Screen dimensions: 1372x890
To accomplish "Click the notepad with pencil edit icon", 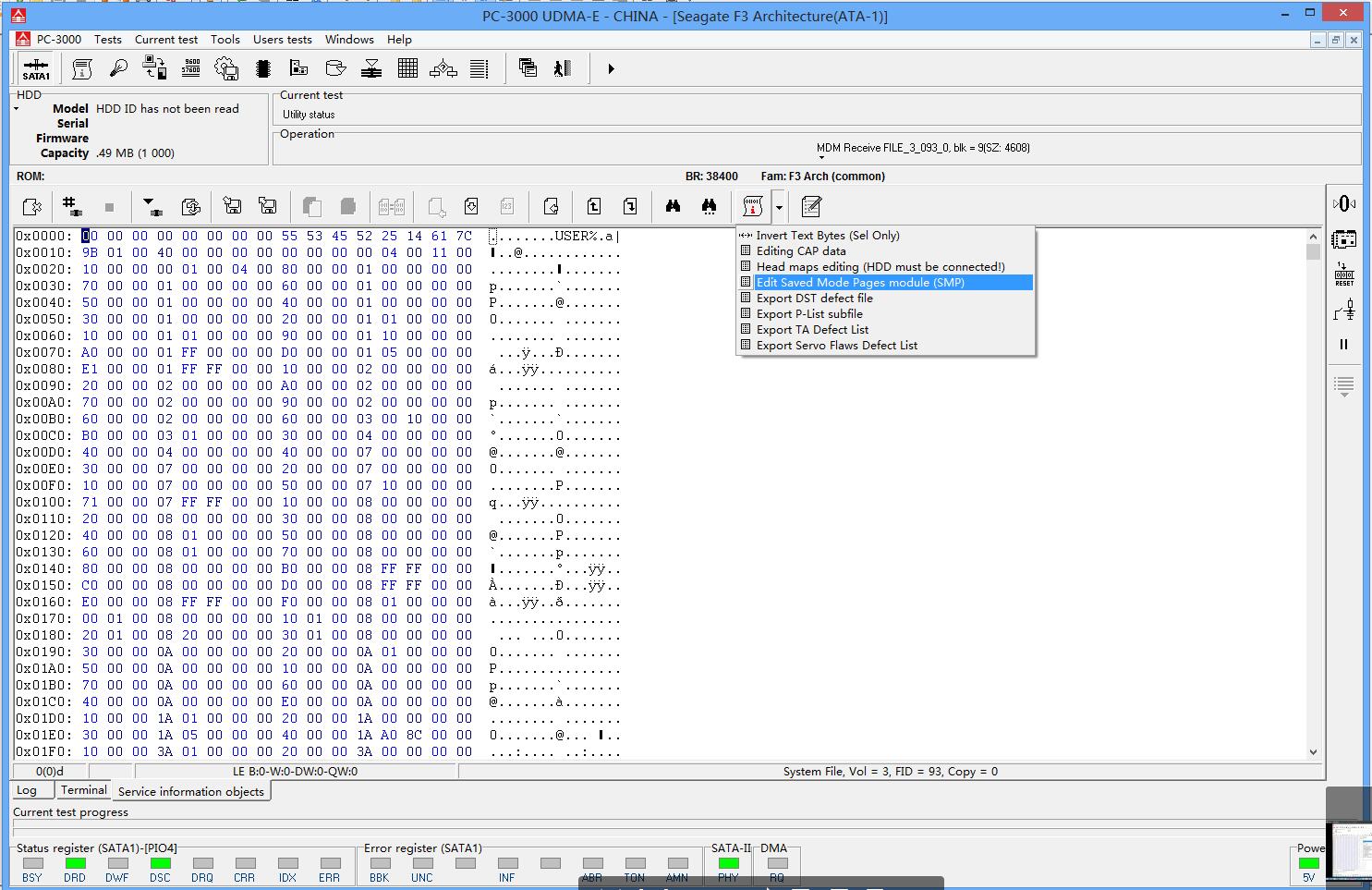I will point(811,206).
